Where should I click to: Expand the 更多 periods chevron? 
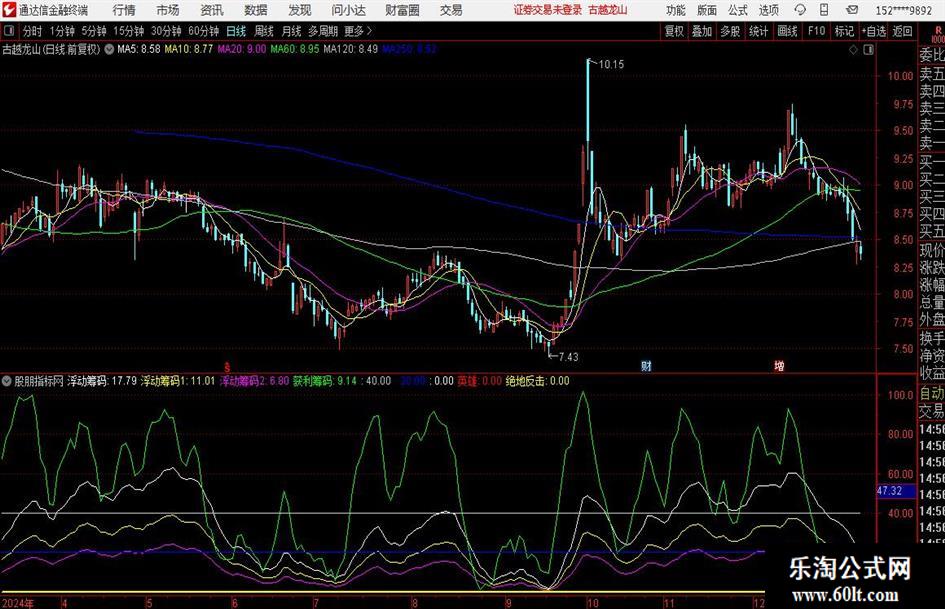[369, 31]
